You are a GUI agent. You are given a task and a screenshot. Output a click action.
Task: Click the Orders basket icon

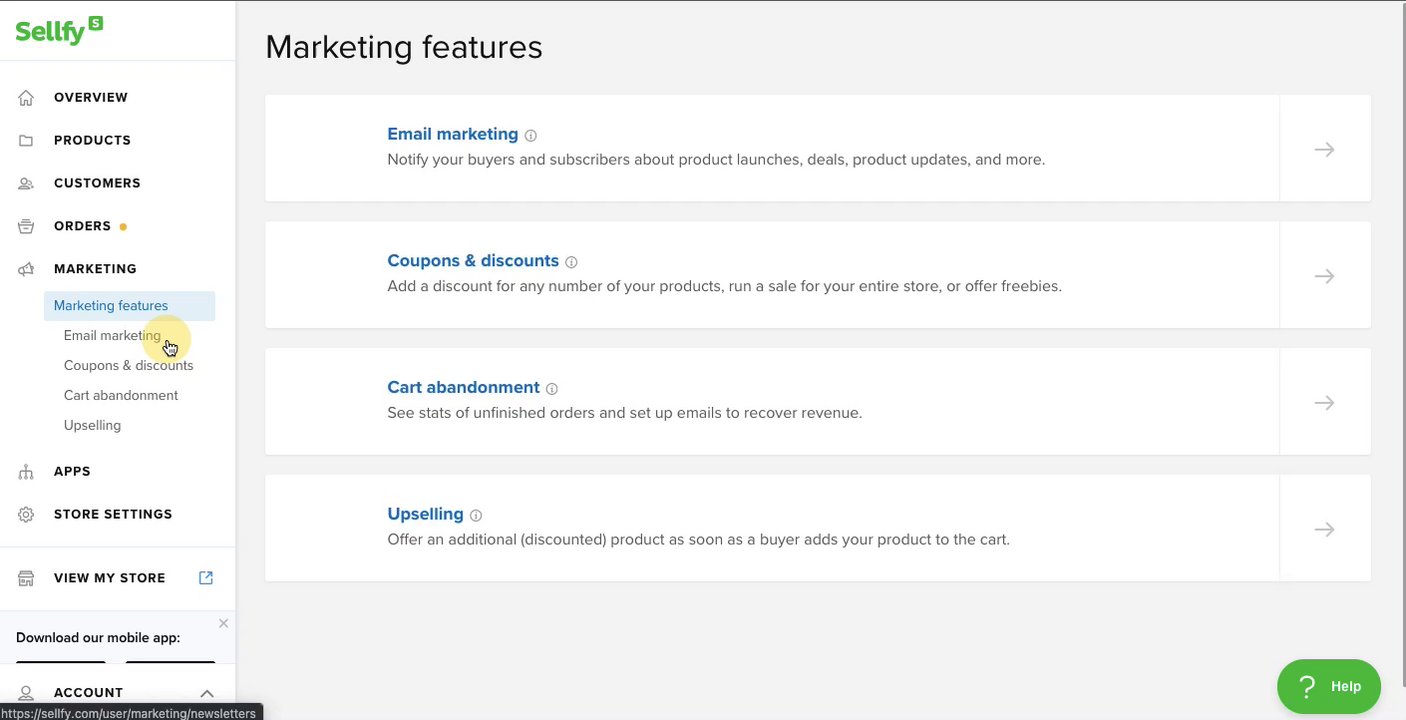pos(26,226)
